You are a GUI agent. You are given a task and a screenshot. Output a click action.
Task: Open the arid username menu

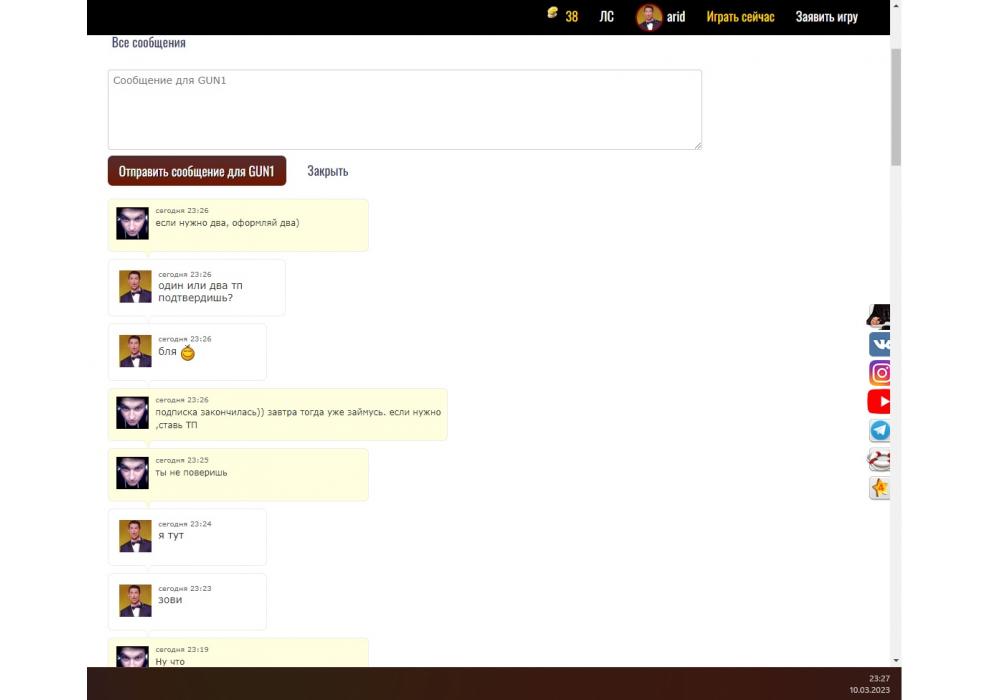(x=676, y=17)
